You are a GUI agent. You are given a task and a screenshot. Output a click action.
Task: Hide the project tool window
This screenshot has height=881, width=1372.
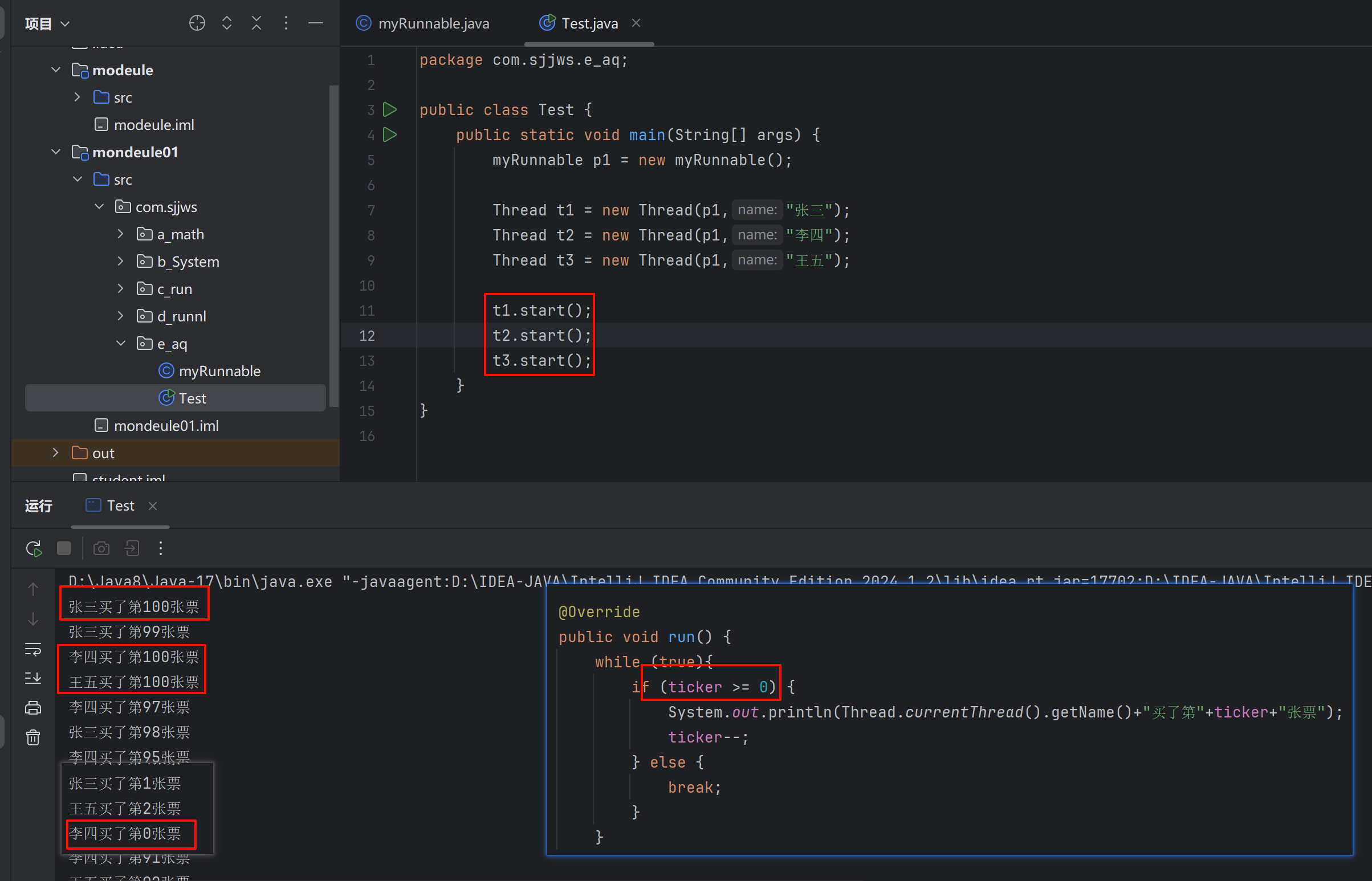(316, 23)
